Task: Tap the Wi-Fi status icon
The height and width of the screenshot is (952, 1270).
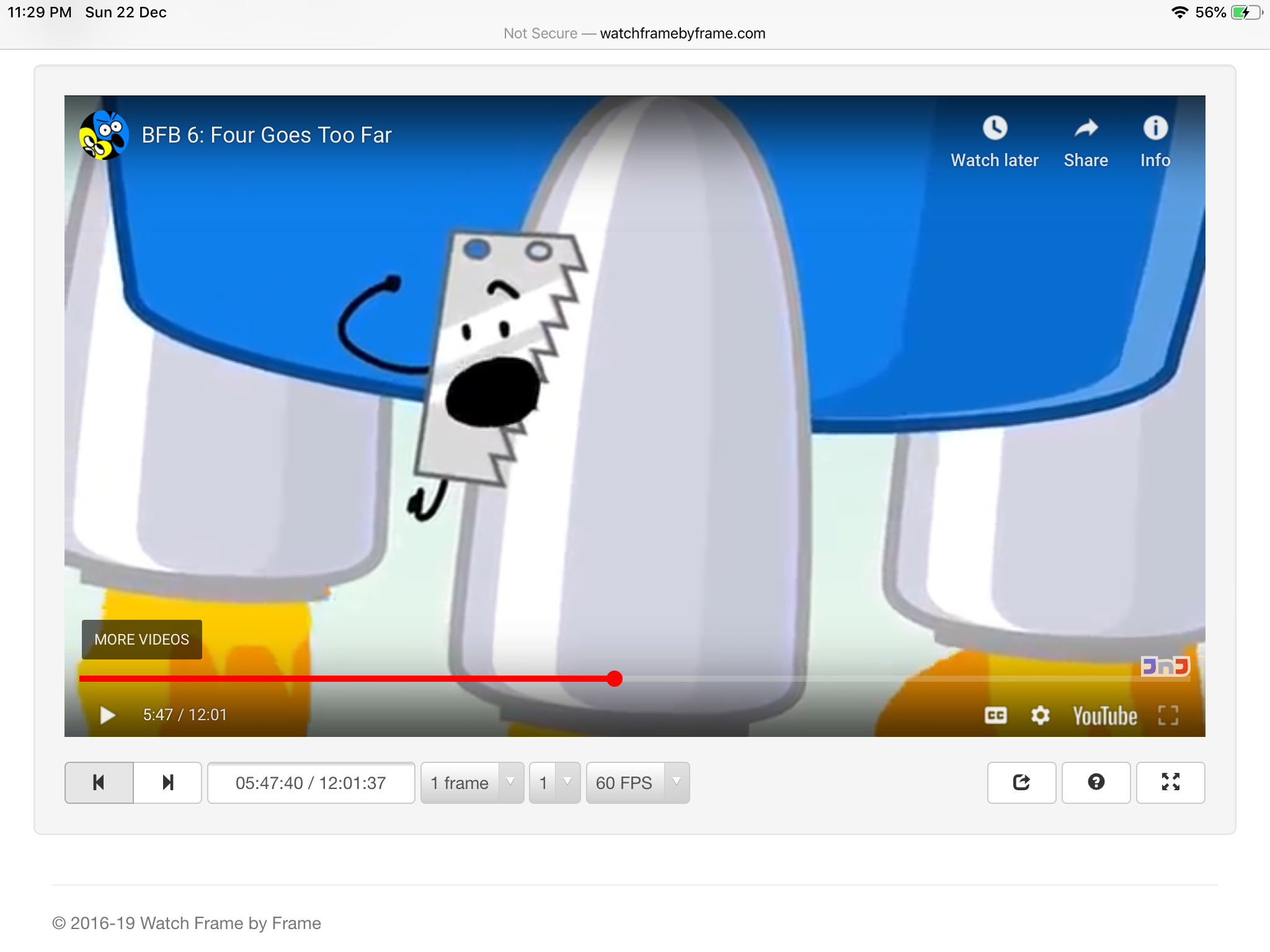Action: point(1179,12)
